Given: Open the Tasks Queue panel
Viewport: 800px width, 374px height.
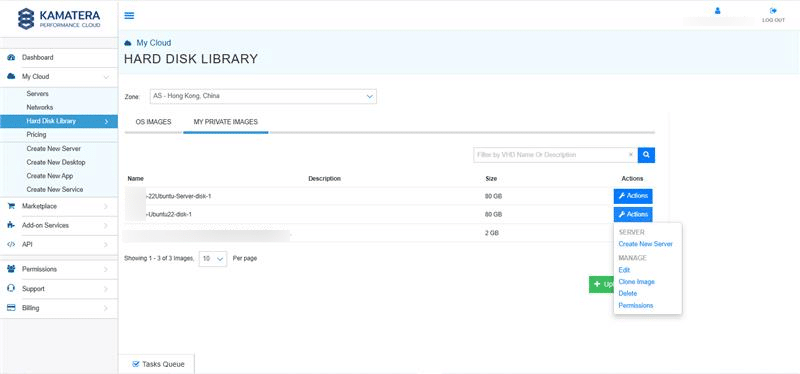Looking at the screenshot, I should pos(157,364).
